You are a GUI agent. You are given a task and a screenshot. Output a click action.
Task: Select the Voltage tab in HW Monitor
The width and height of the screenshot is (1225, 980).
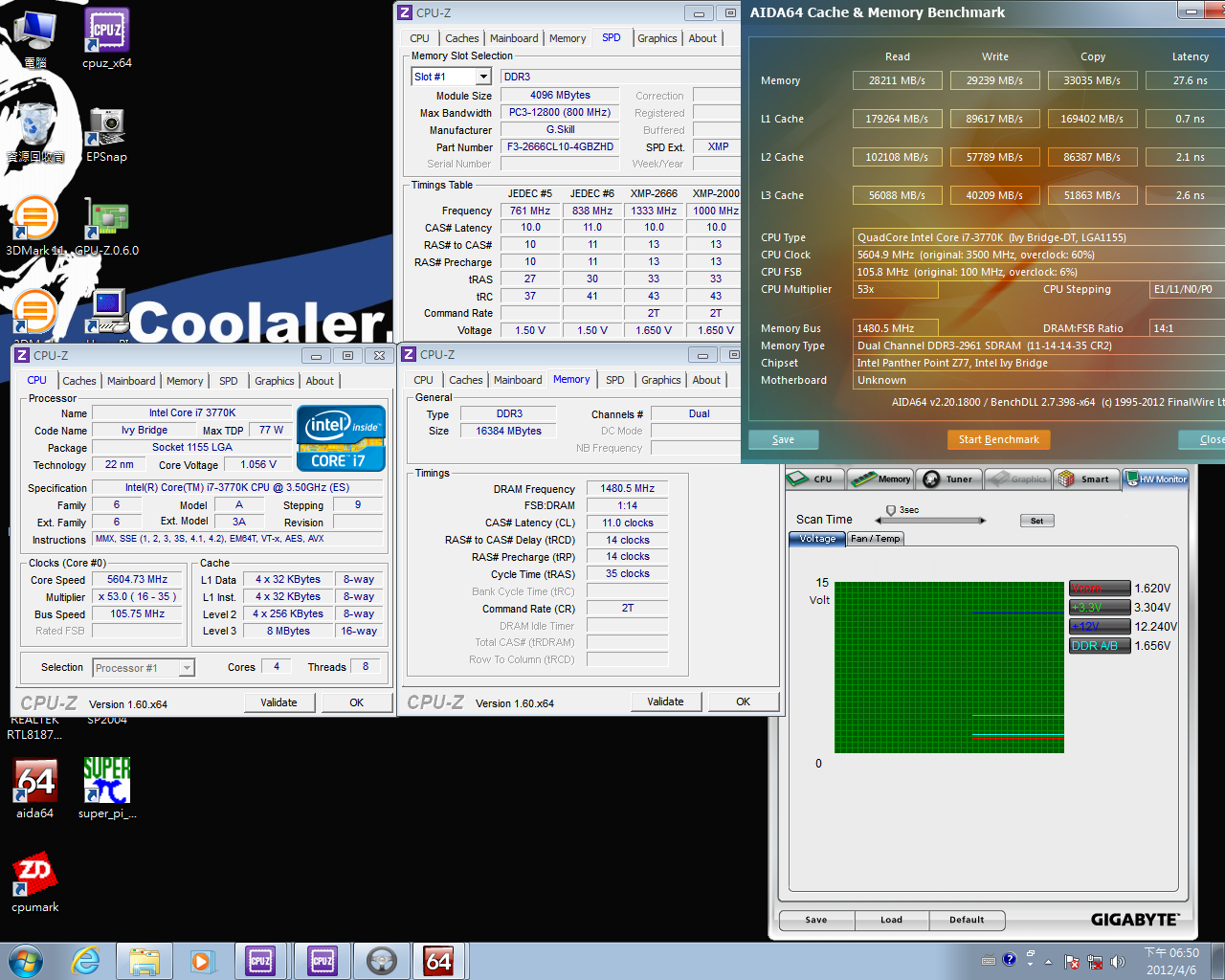[x=817, y=539]
